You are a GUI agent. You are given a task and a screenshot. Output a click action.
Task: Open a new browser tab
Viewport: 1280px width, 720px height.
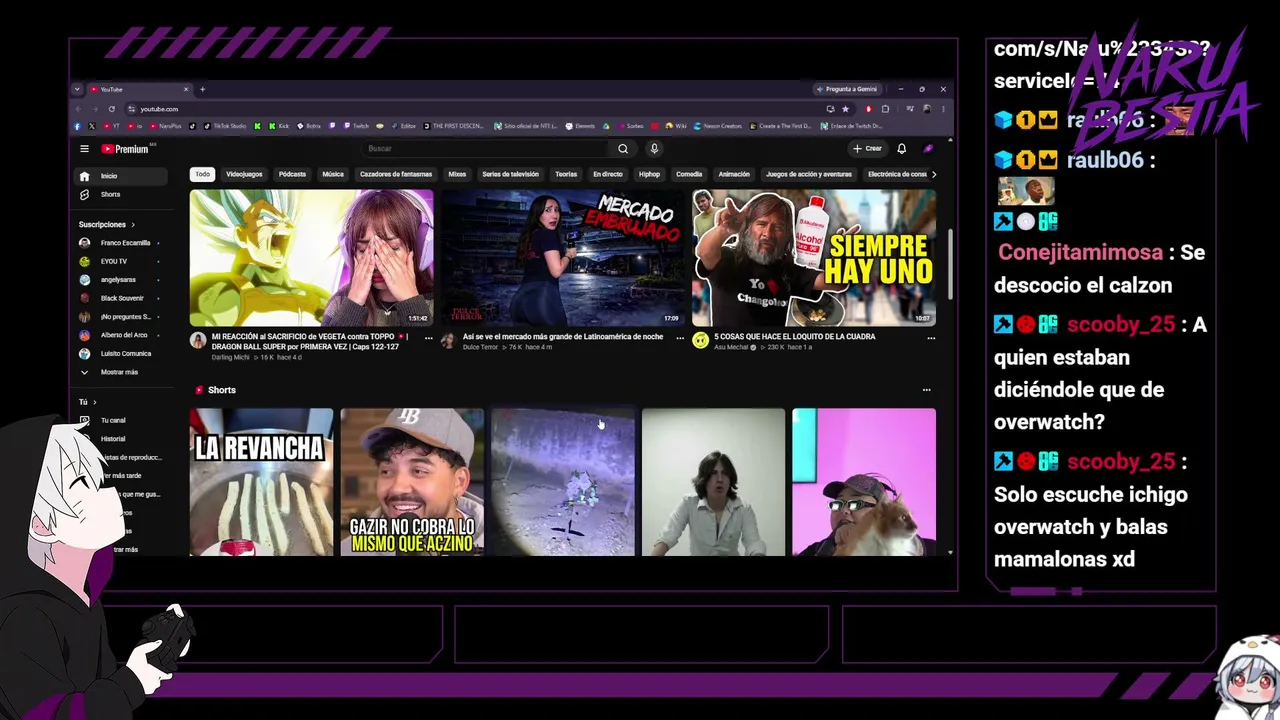coord(202,89)
